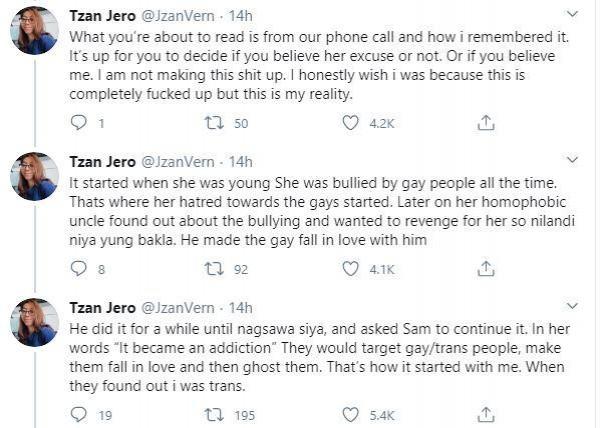
Task: Open the third tweet's chevron menu
Action: 571,306
